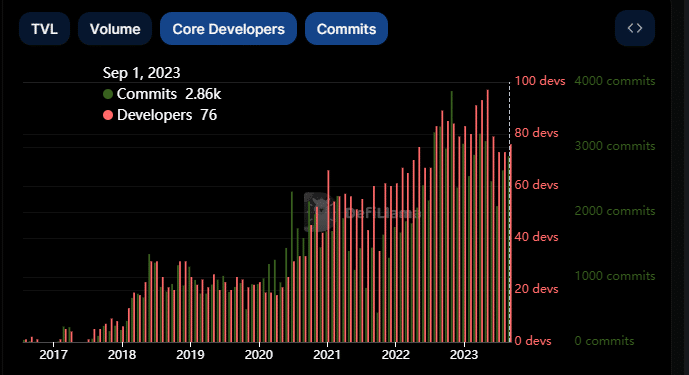Open the embed code icon button
This screenshot has width=689, height=375.
635,29
